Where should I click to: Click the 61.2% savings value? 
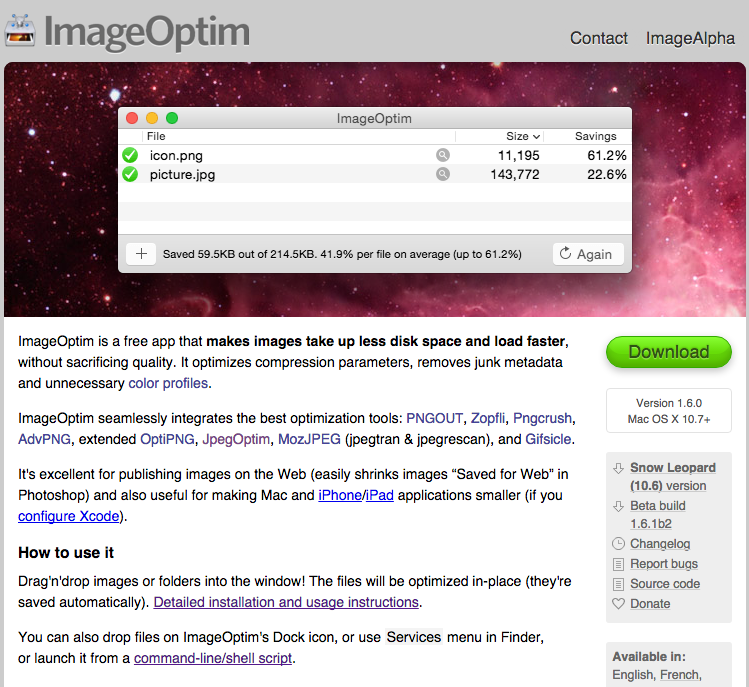pos(607,155)
